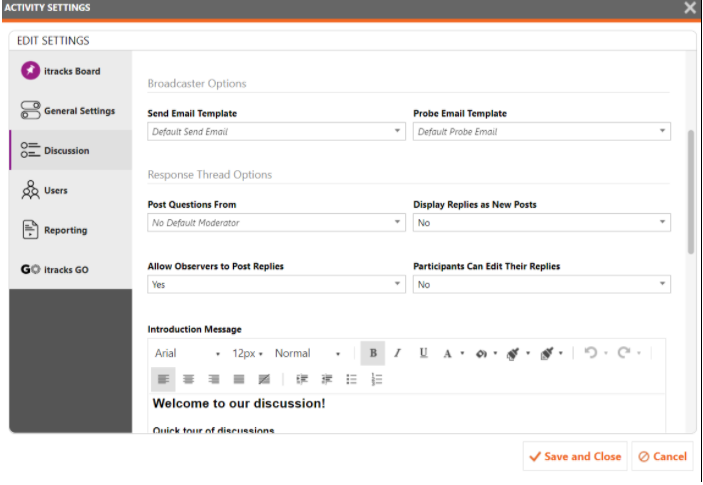Insert a numbered list in the editor
The height and width of the screenshot is (485, 703).
pos(377,380)
